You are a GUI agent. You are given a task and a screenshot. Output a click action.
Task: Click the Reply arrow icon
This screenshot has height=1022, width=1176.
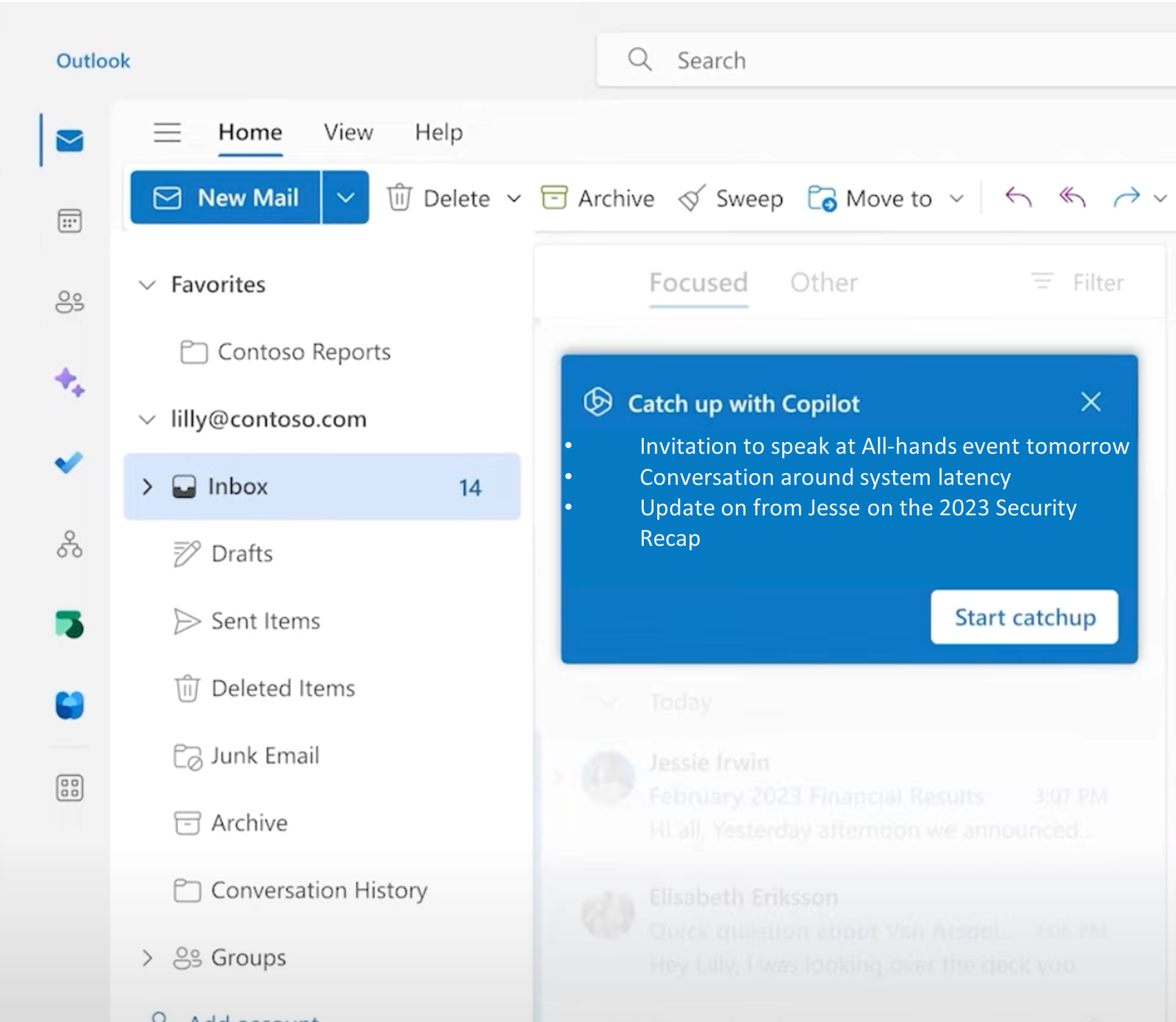pos(1018,198)
